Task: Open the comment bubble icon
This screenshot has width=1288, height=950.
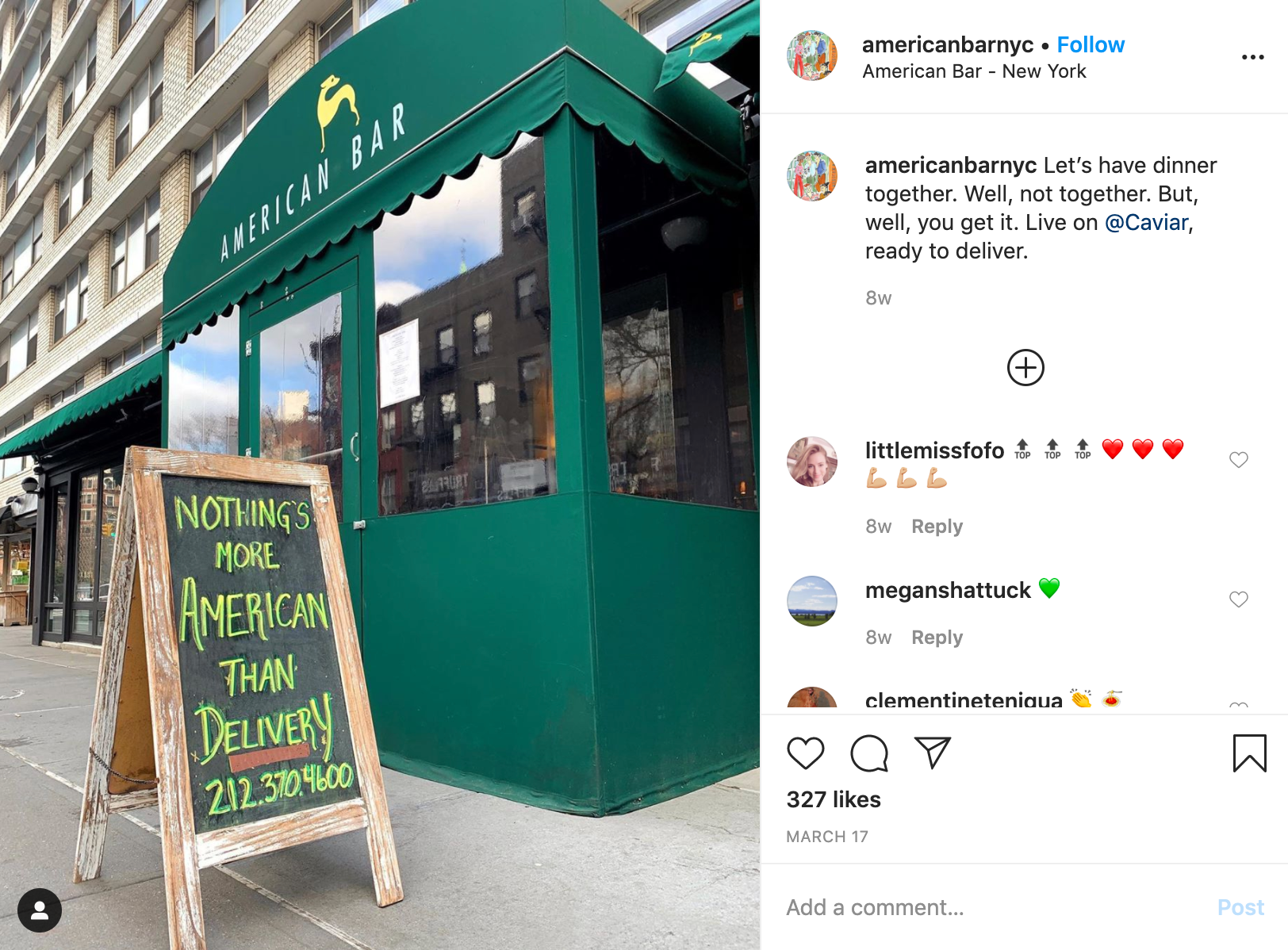Action: 869,753
